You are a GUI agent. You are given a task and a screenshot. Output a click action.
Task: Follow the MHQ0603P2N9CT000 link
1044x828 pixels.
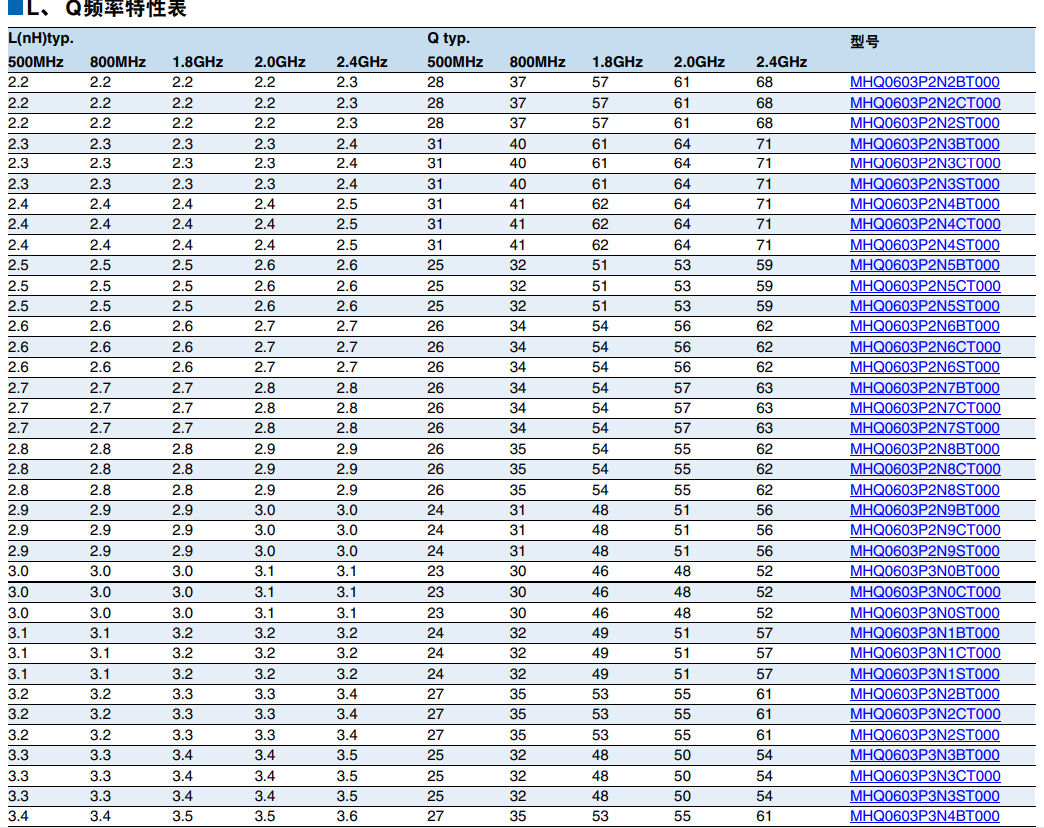click(925, 530)
